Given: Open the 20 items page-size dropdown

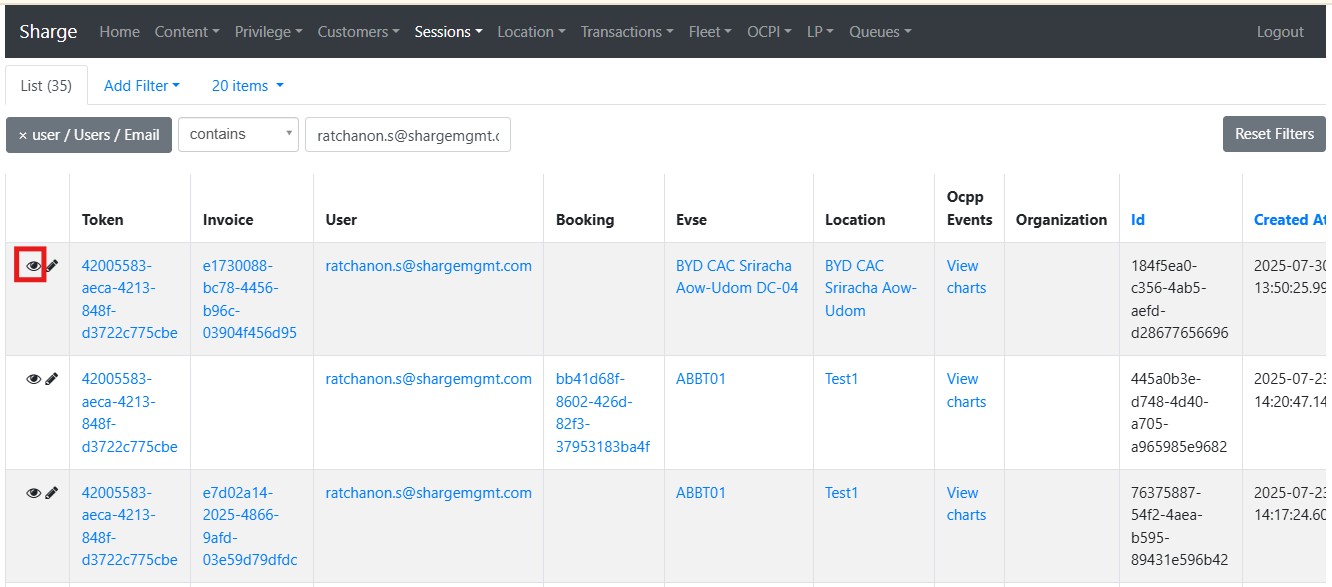Looking at the screenshot, I should [247, 86].
